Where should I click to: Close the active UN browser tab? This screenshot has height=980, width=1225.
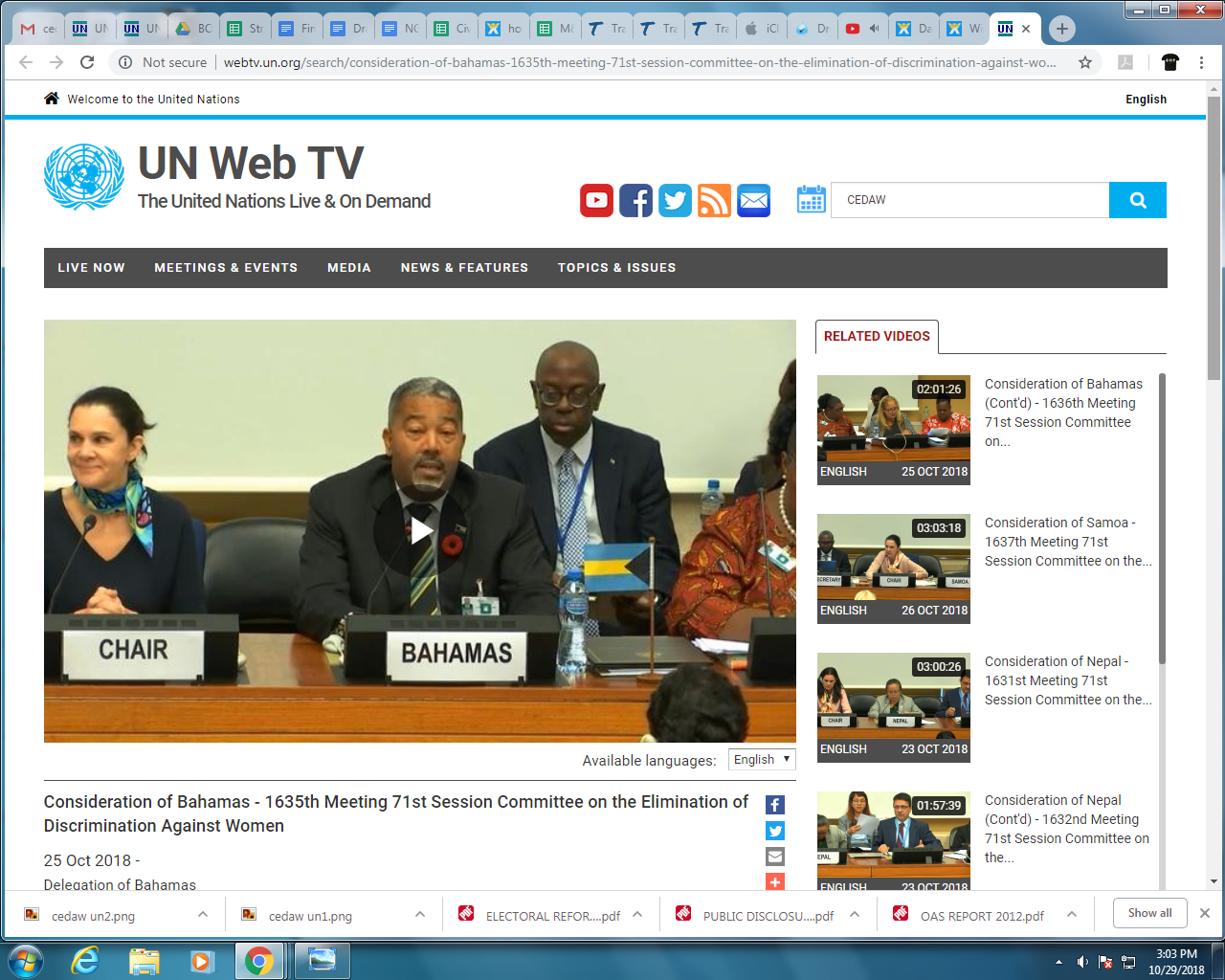click(1026, 29)
